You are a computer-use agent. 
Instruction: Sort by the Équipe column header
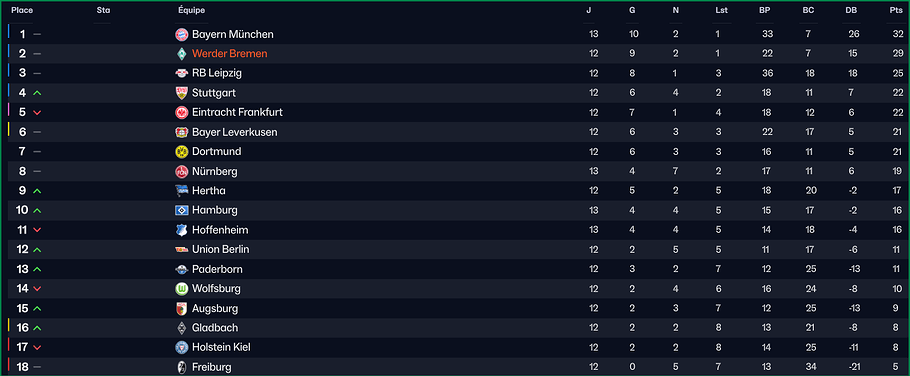click(192, 10)
